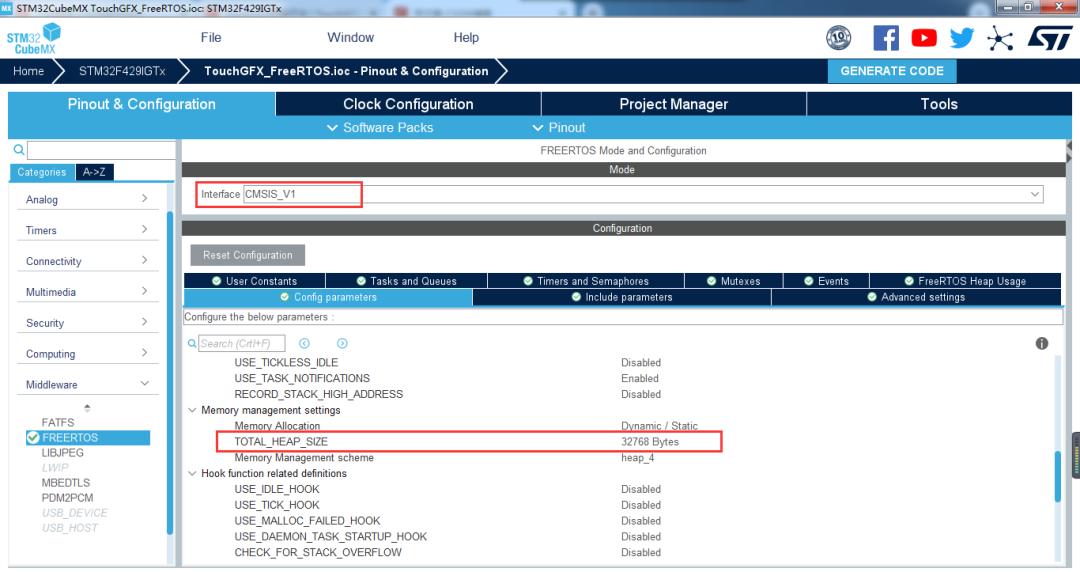Click Memory Management scheme heap_4 value

pos(637,458)
